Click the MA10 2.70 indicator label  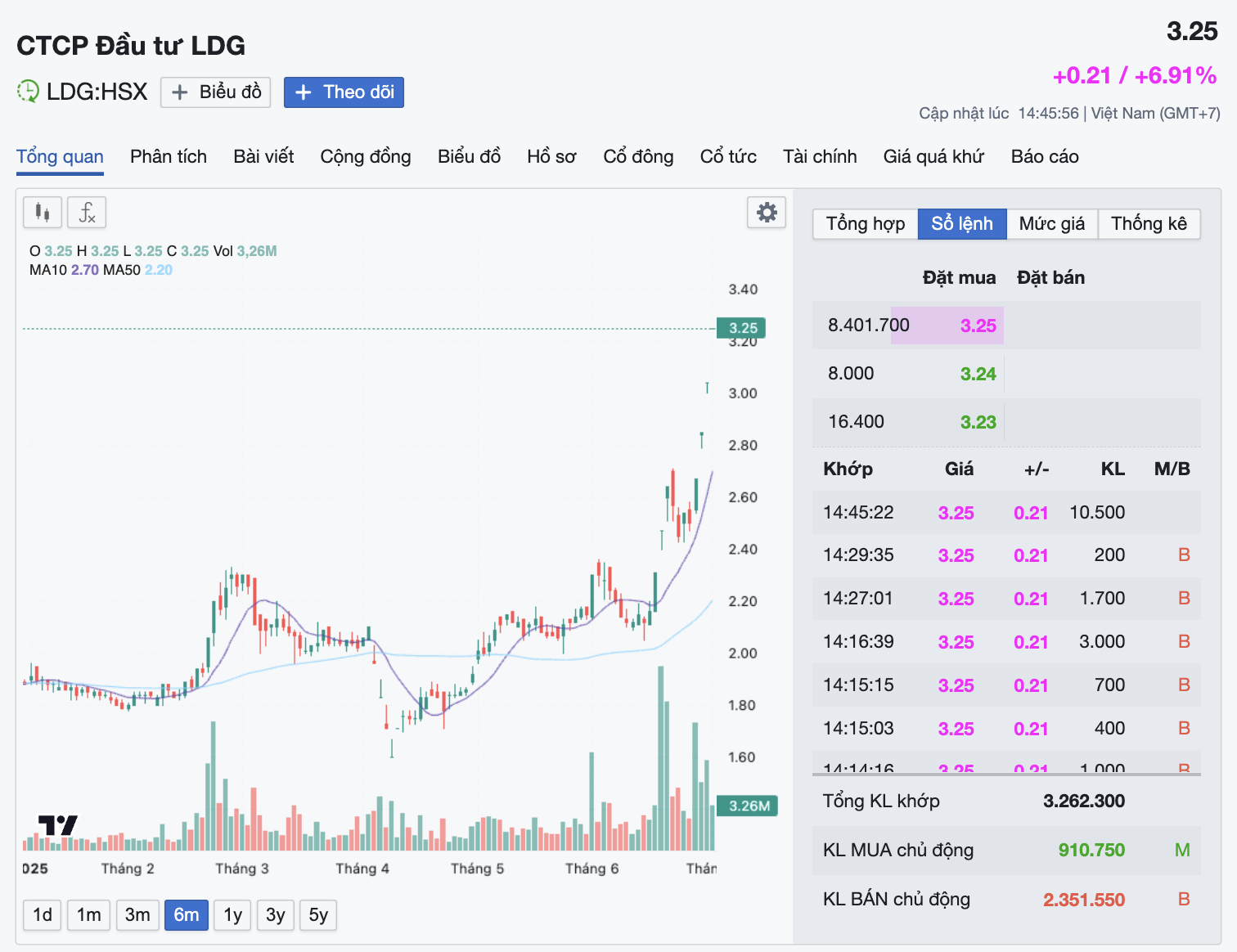pos(64,270)
